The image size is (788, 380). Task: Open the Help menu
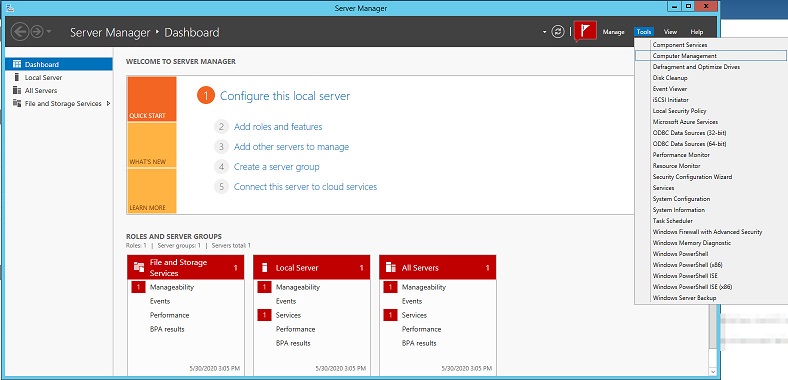(697, 32)
